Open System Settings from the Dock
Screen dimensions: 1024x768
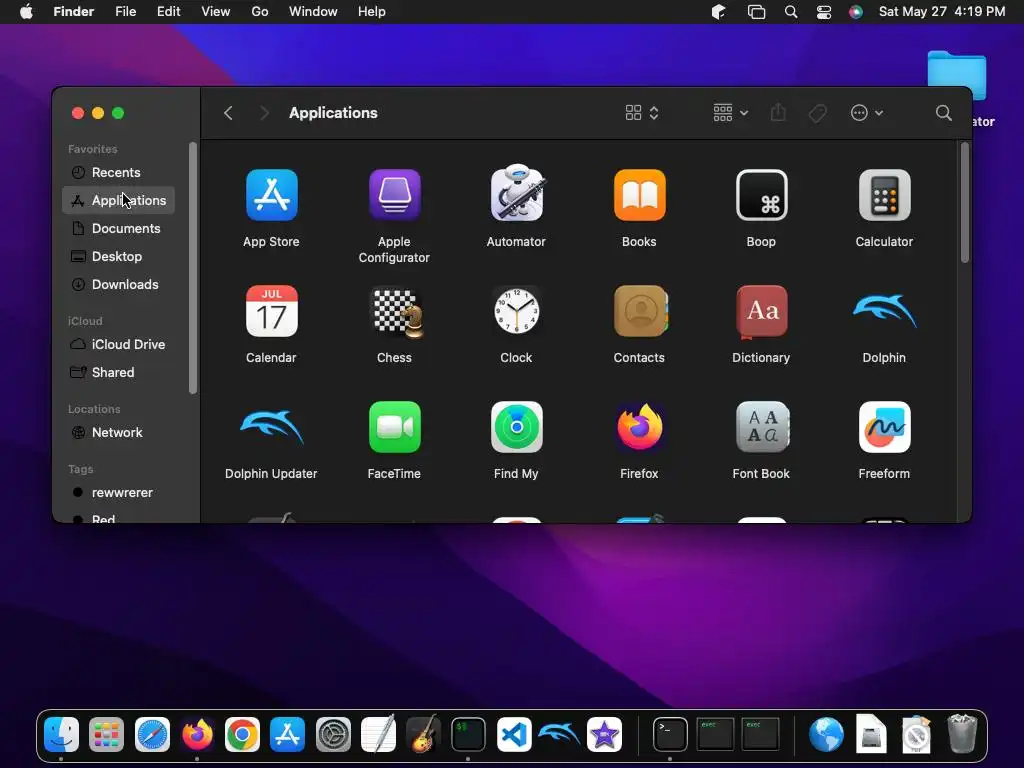[x=333, y=735]
